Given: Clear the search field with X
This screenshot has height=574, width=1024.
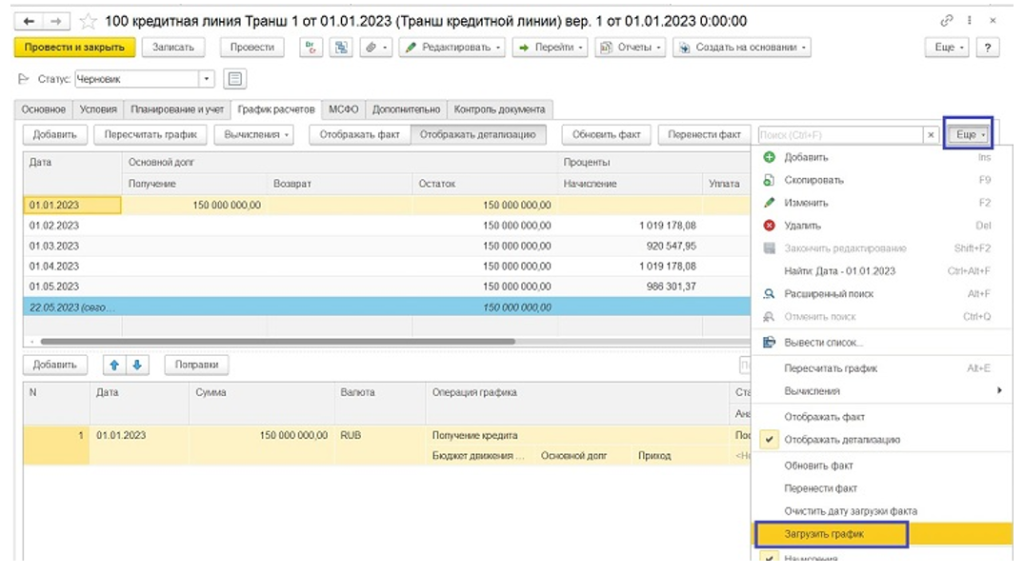Looking at the screenshot, I should (931, 135).
